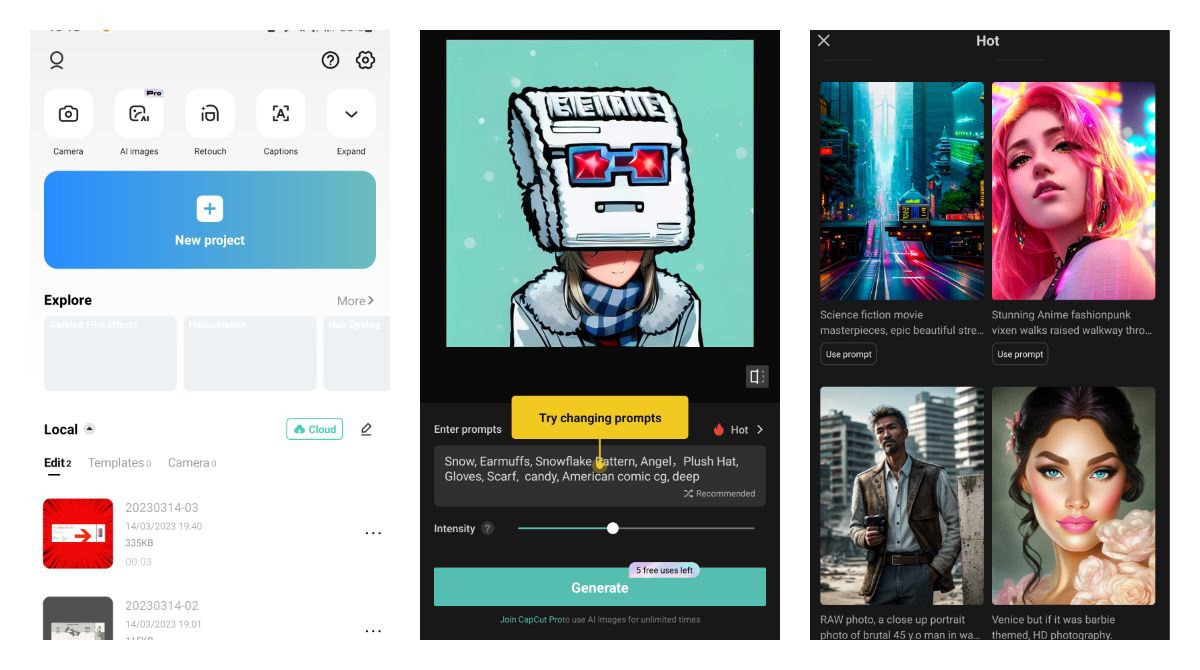
Task: Open the help question mark icon
Action: point(330,60)
